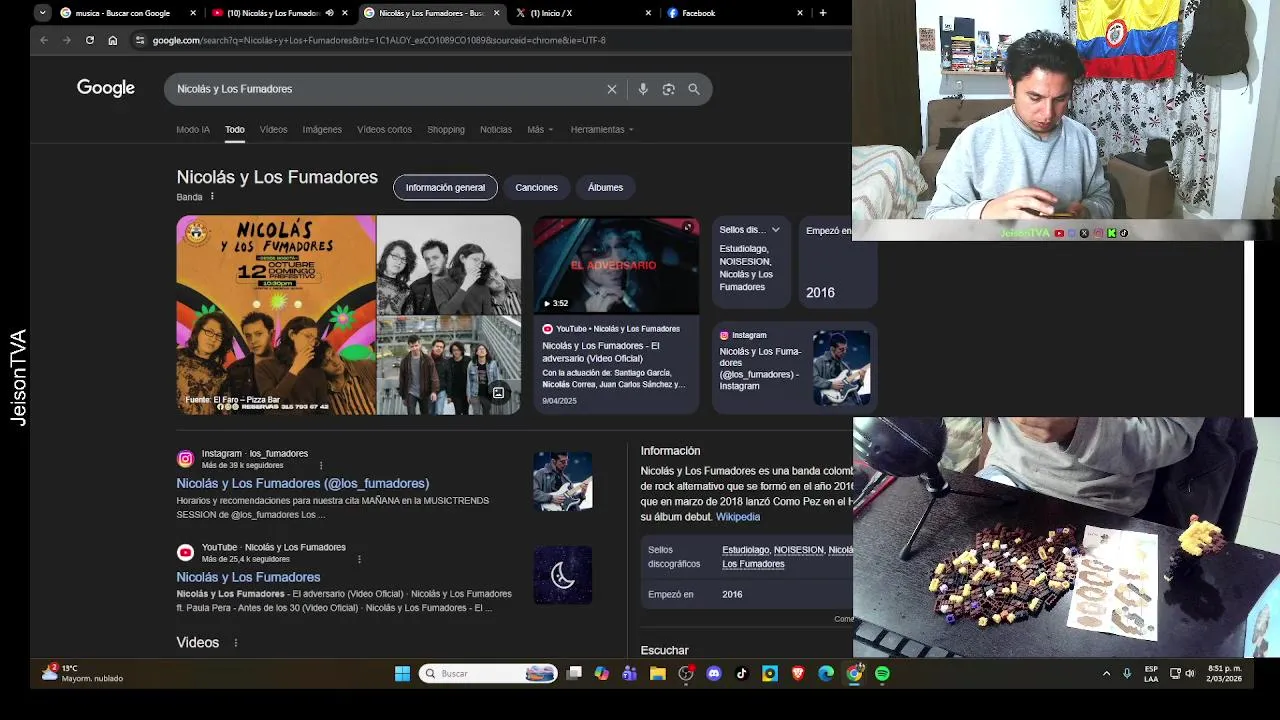Go to the Google homepage via logo
1280x720 pixels.
pyautogui.click(x=106, y=88)
